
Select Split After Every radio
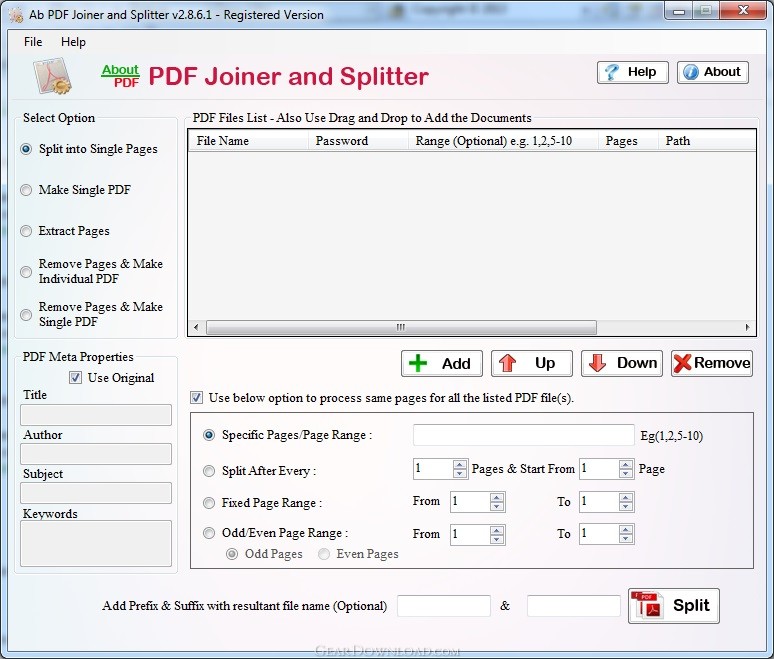click(209, 471)
